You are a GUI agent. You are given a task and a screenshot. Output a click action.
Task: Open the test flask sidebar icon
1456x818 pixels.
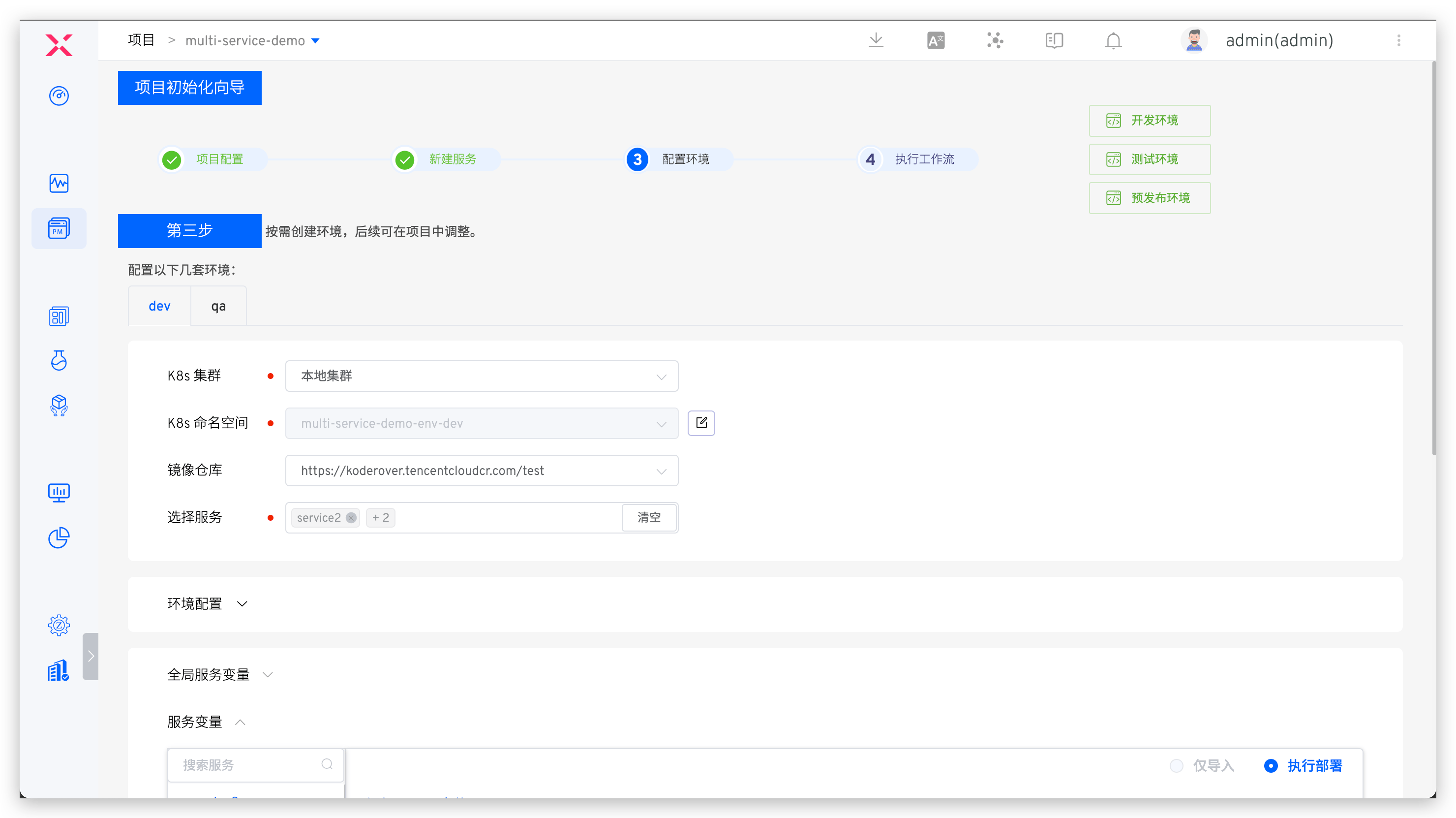click(59, 360)
